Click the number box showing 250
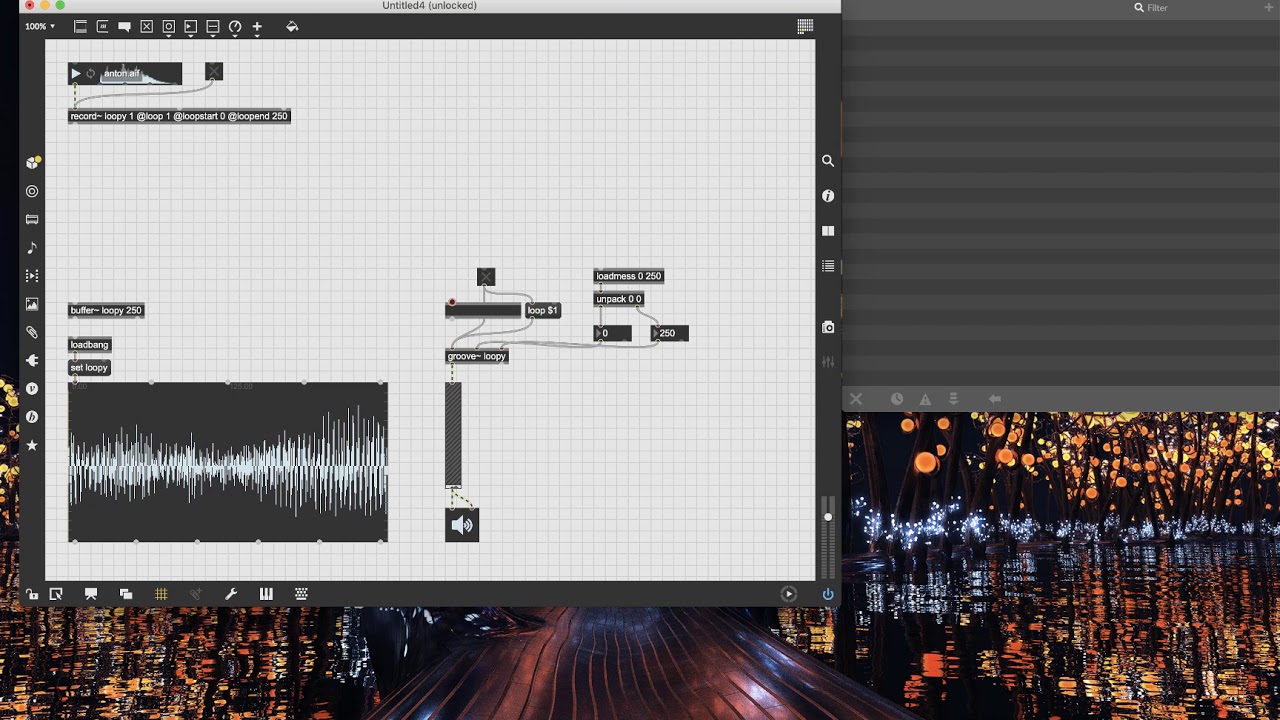 click(x=669, y=333)
